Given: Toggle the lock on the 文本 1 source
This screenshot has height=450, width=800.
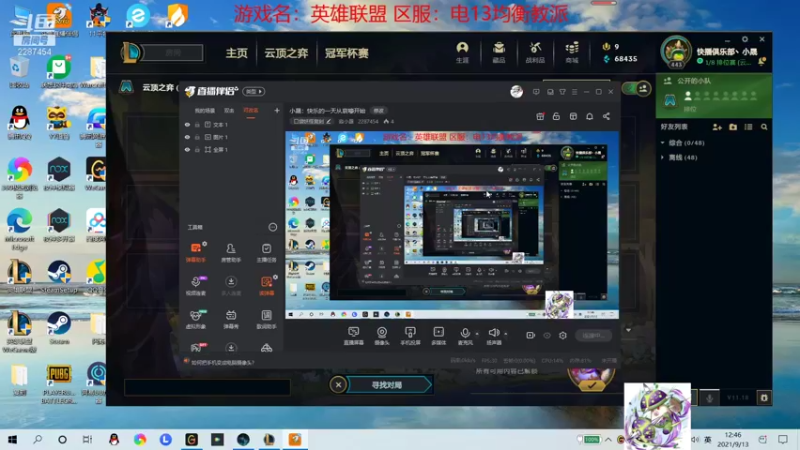Looking at the screenshot, I should [x=197, y=124].
